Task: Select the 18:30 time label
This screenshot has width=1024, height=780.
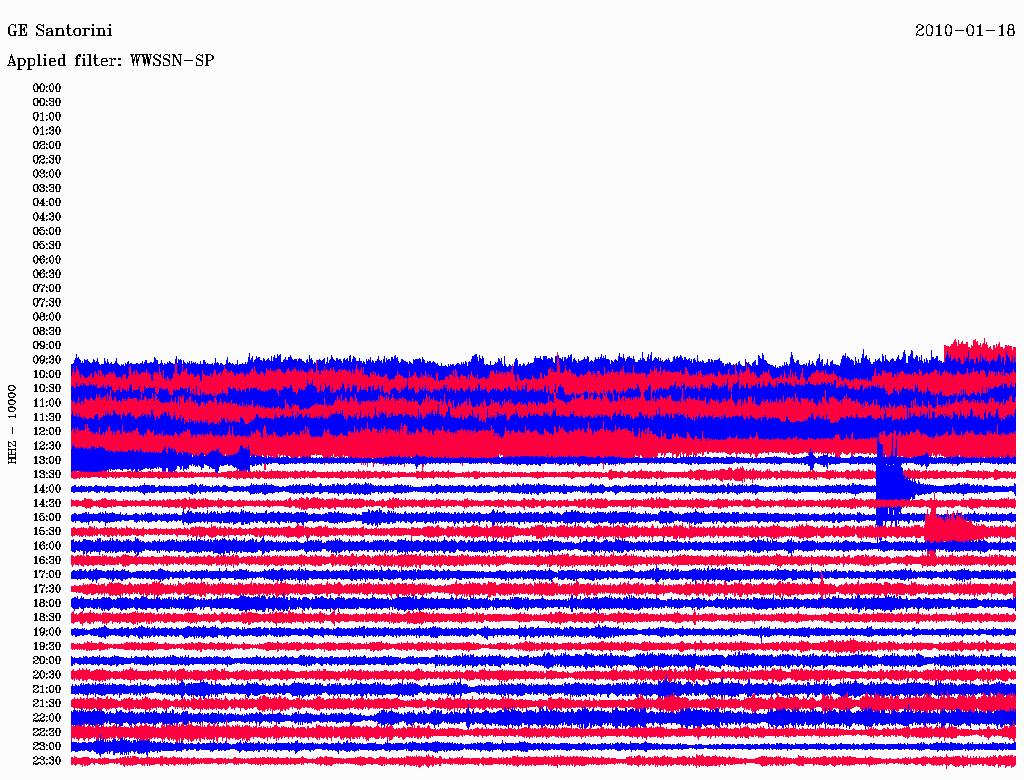Action: coord(46,618)
